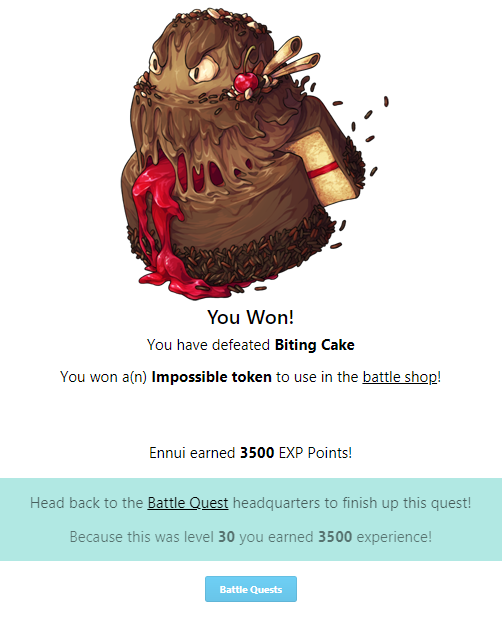The image size is (502, 619).
Task: Click the cake monster's angry right eye
Action: [203, 69]
